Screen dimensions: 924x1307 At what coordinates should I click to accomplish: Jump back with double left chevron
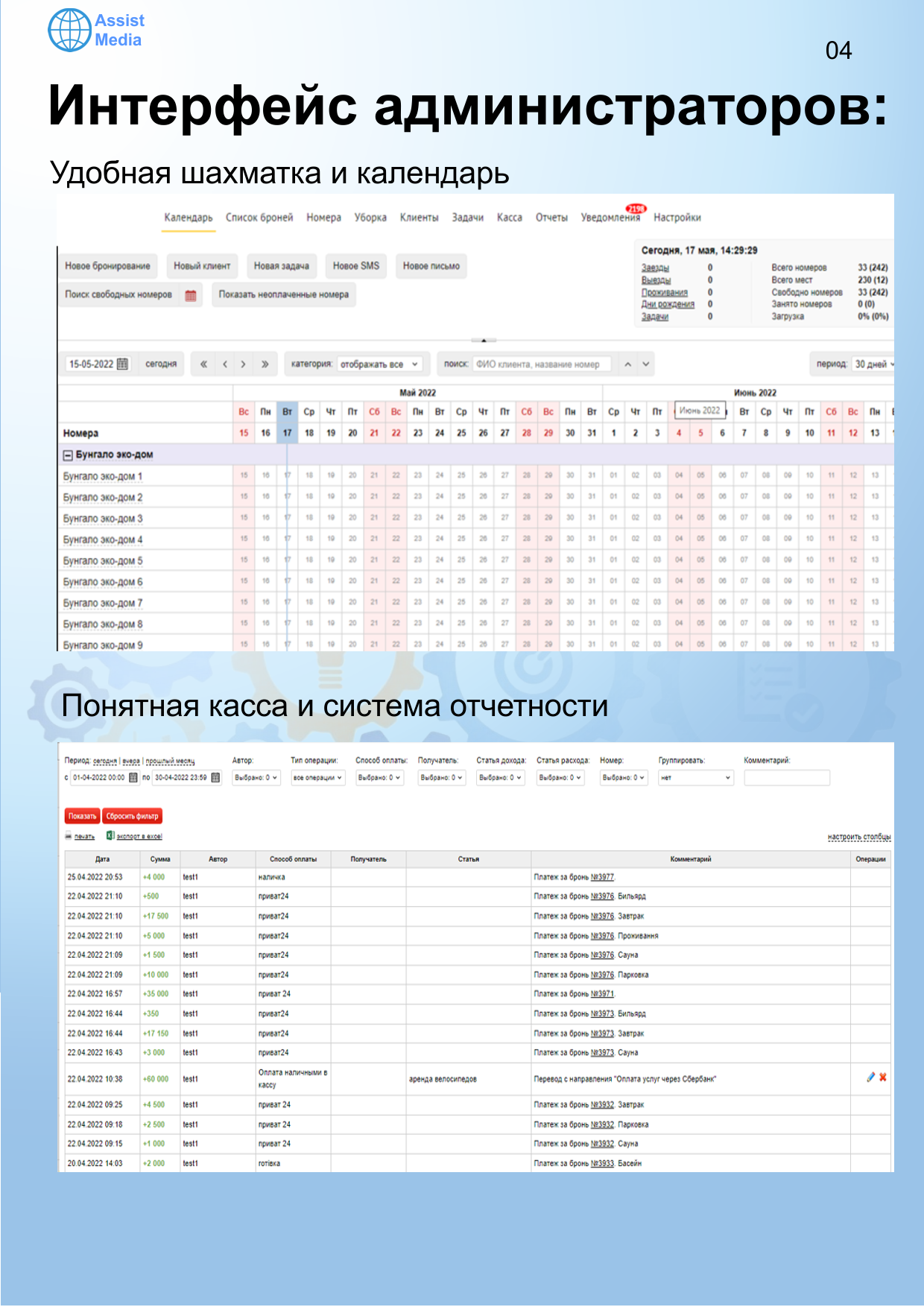pos(203,364)
